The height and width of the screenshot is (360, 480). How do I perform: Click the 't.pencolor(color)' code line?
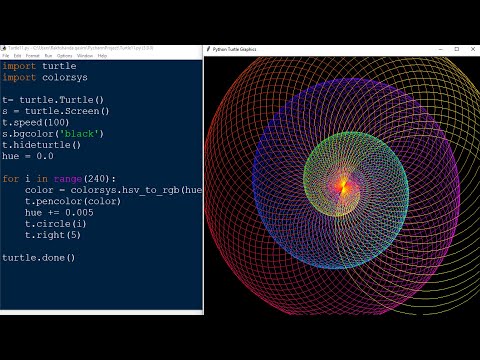tap(73, 201)
